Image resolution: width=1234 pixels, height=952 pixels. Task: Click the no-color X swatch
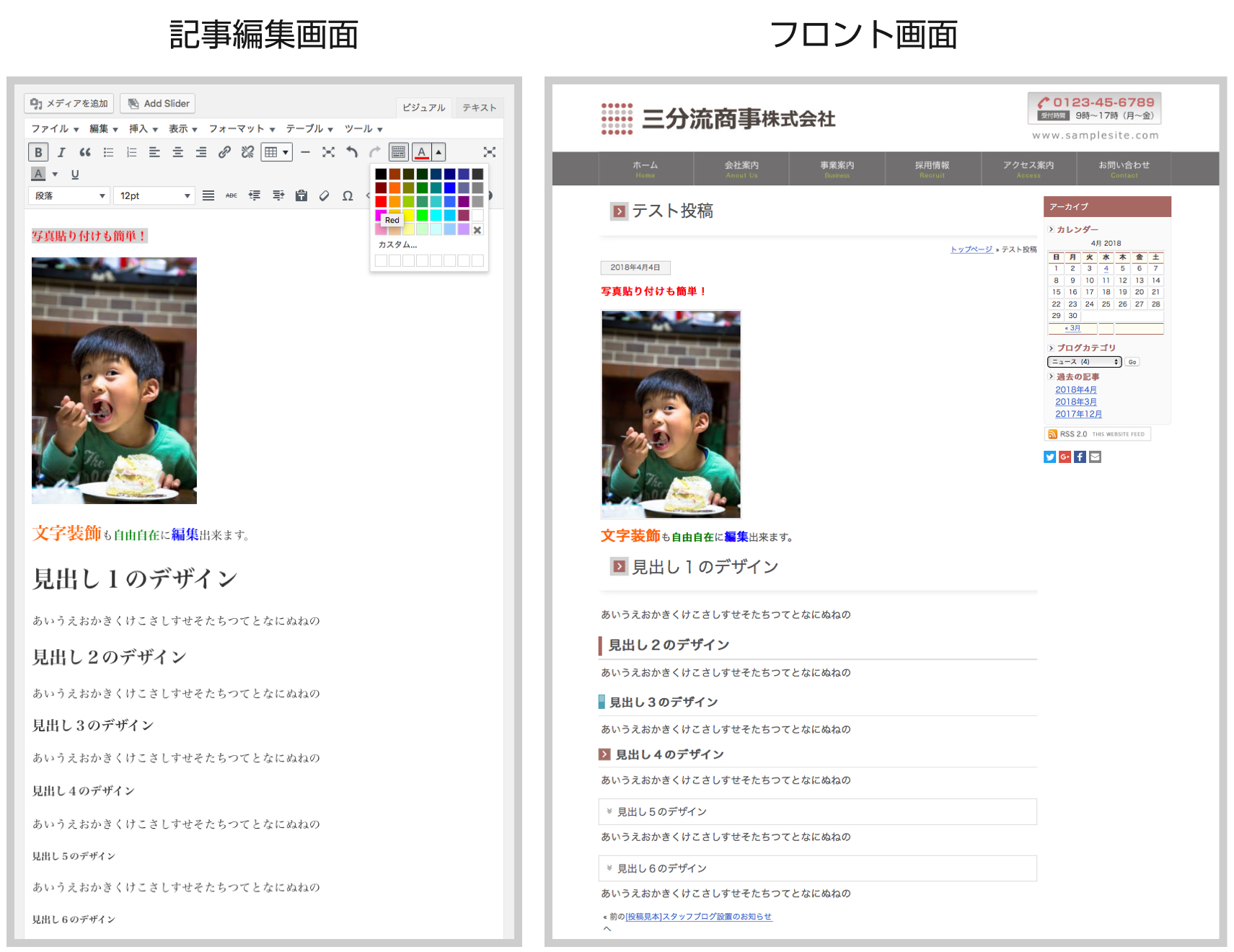(x=477, y=230)
